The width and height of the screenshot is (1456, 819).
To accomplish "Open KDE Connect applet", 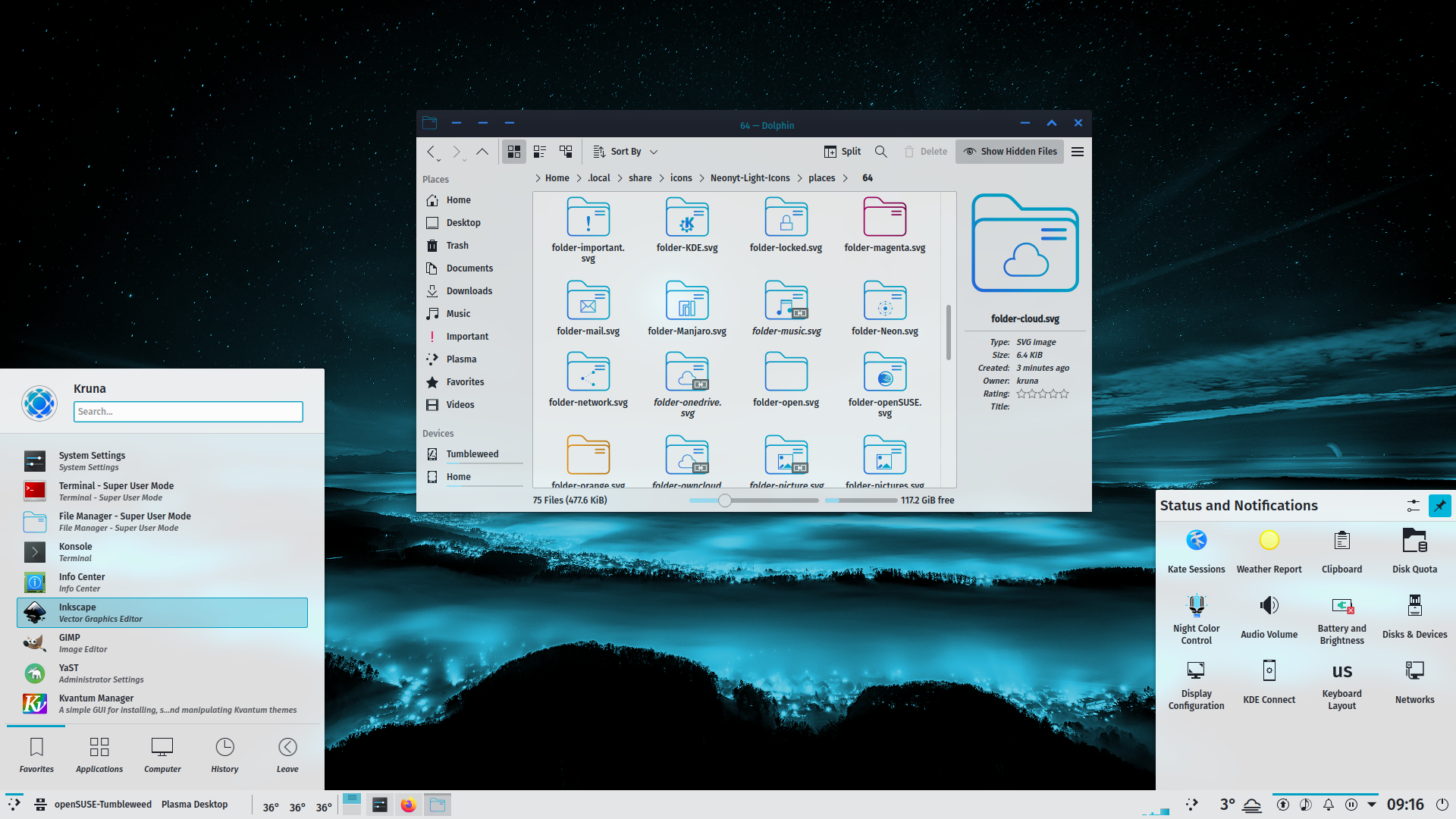I will pyautogui.click(x=1269, y=682).
